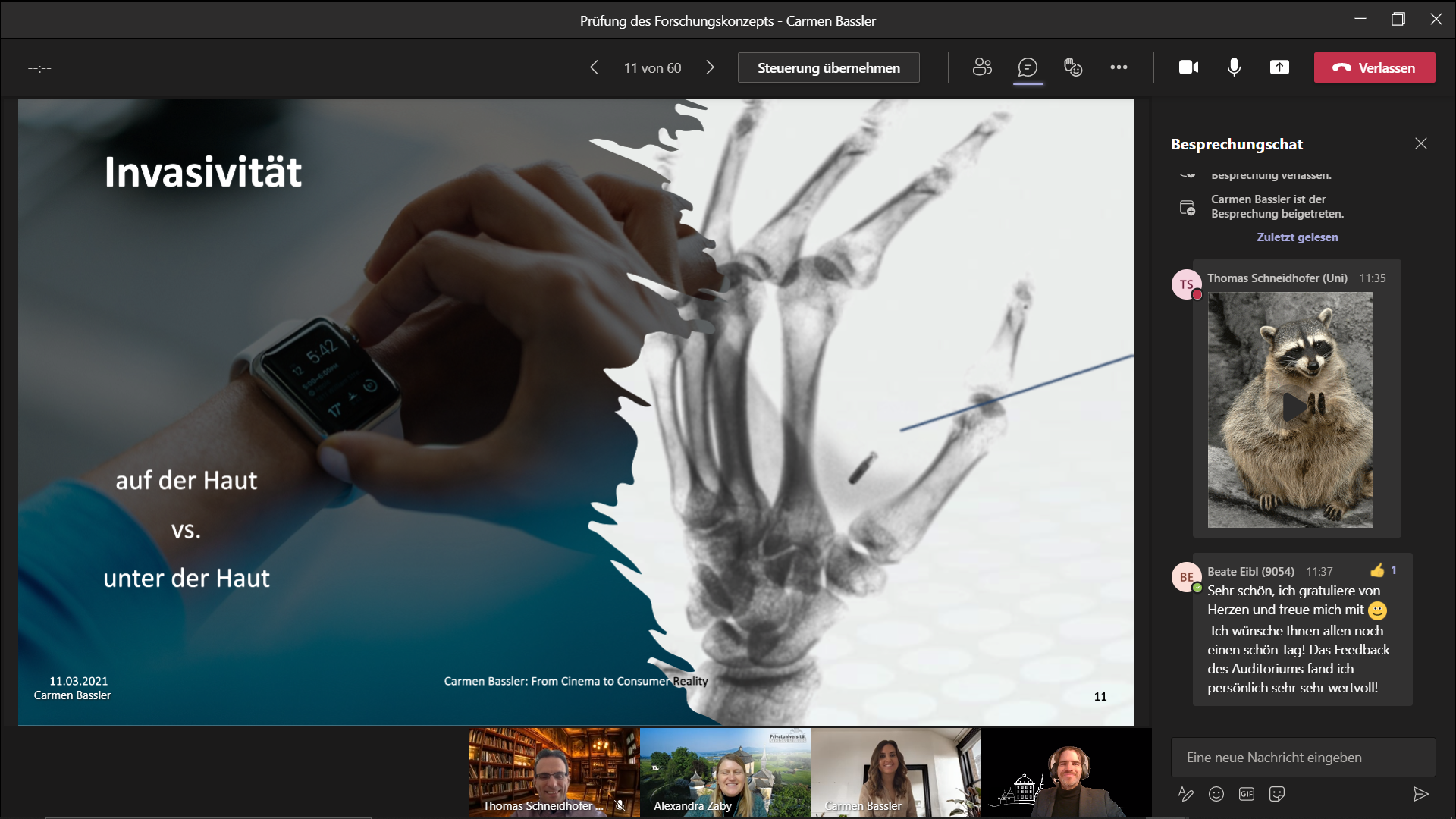Close the Besprechungschat panel
Screen dimensions: 1456x819
pyautogui.click(x=1420, y=143)
